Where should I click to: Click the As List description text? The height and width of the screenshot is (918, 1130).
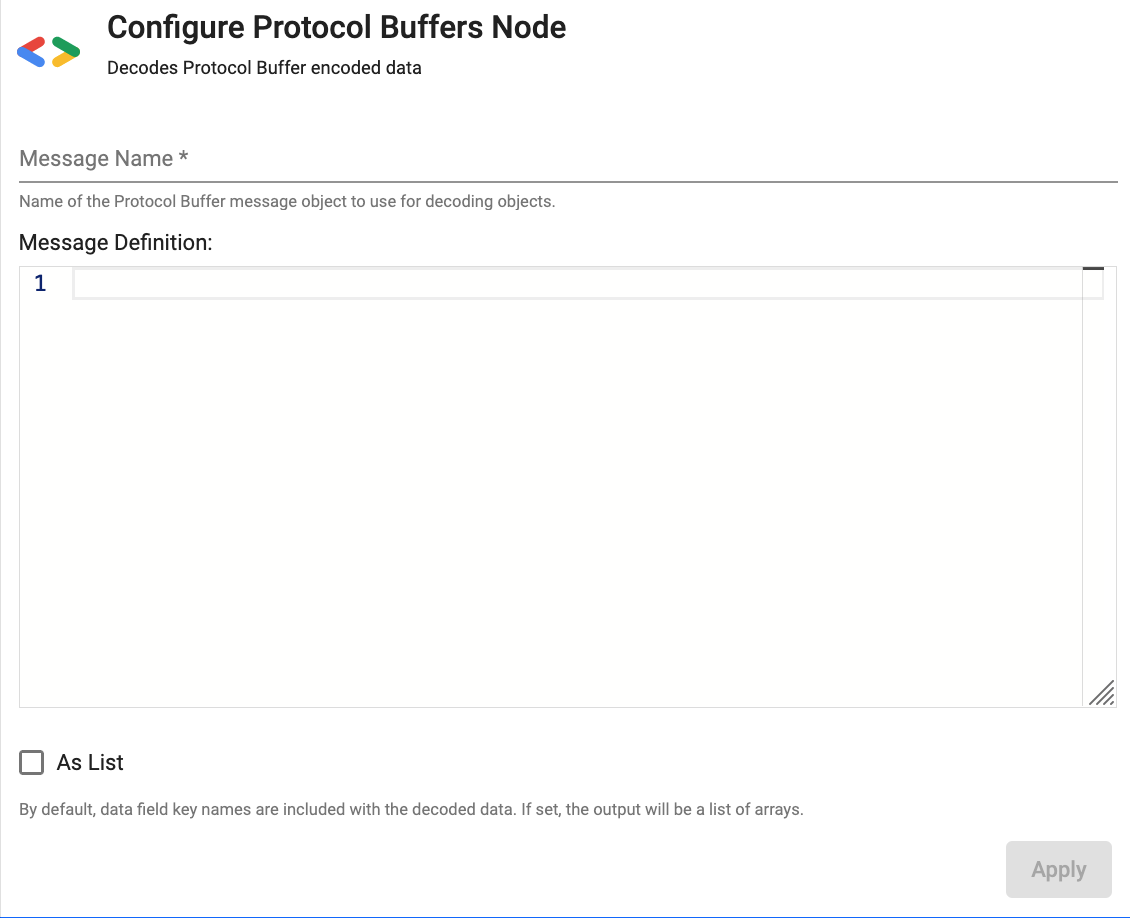coord(411,809)
